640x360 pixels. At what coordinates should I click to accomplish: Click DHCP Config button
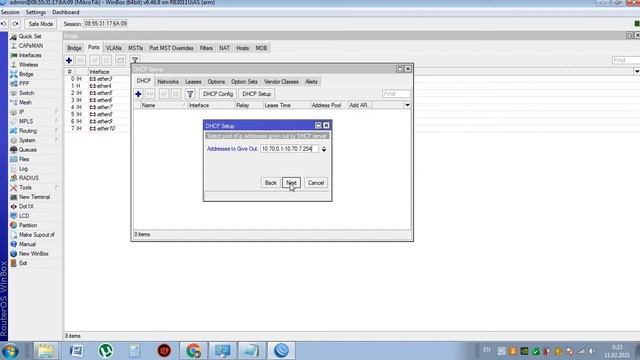[218, 94]
